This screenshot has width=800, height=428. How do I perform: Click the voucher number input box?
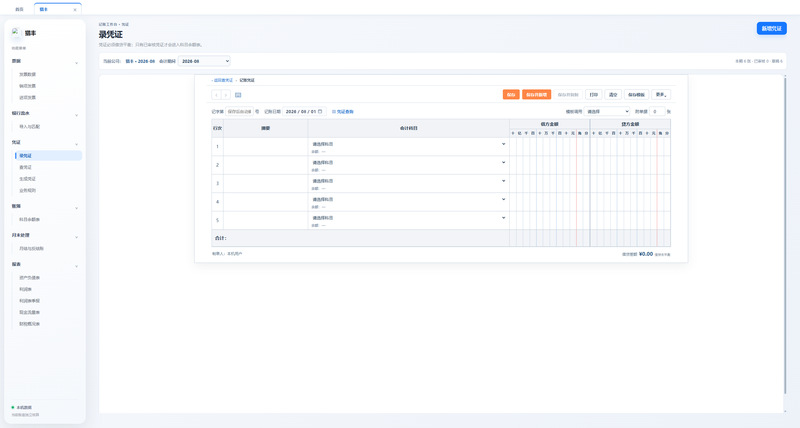tap(239, 111)
